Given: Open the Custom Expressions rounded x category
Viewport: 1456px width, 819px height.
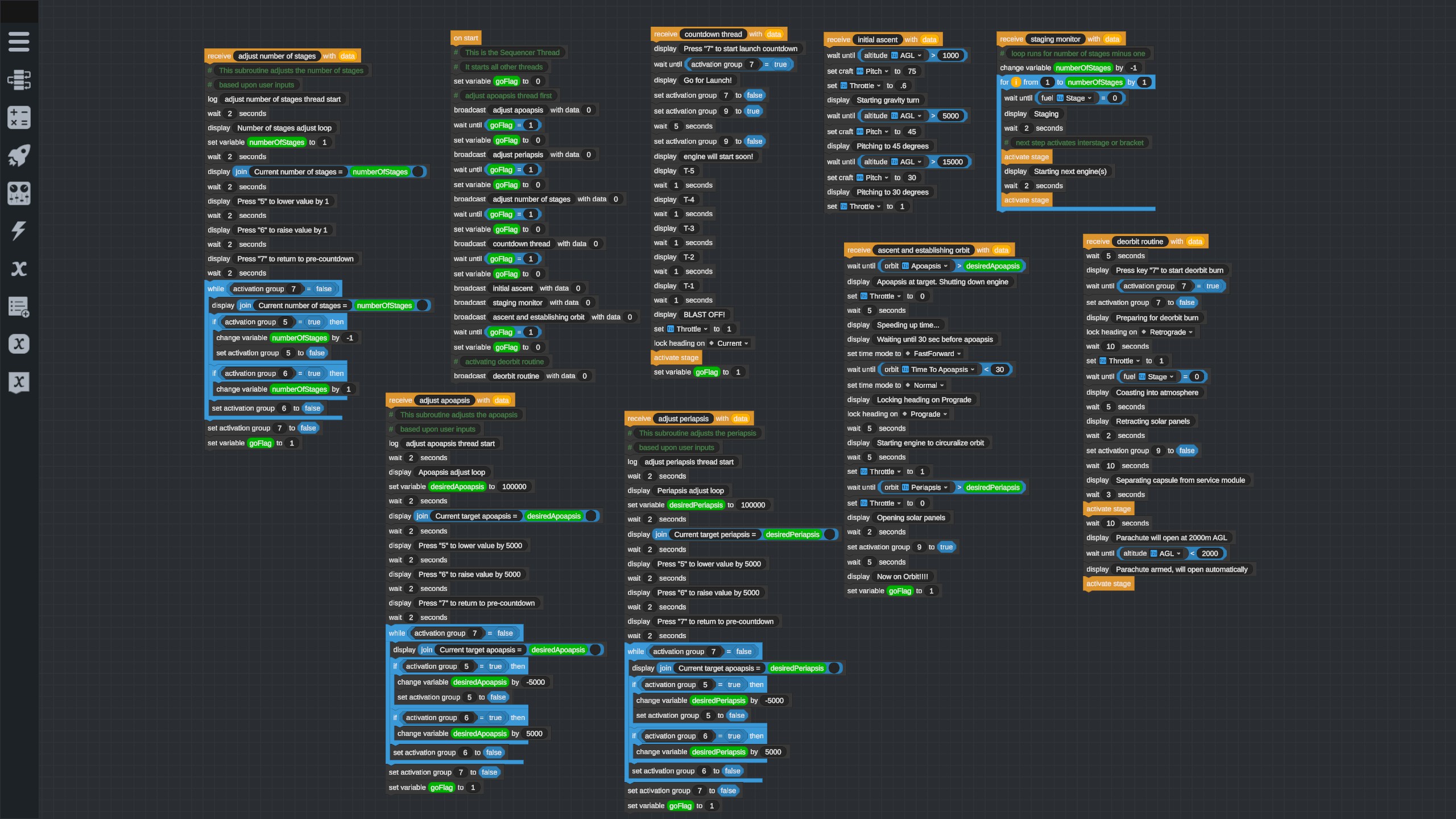Looking at the screenshot, I should (x=19, y=344).
